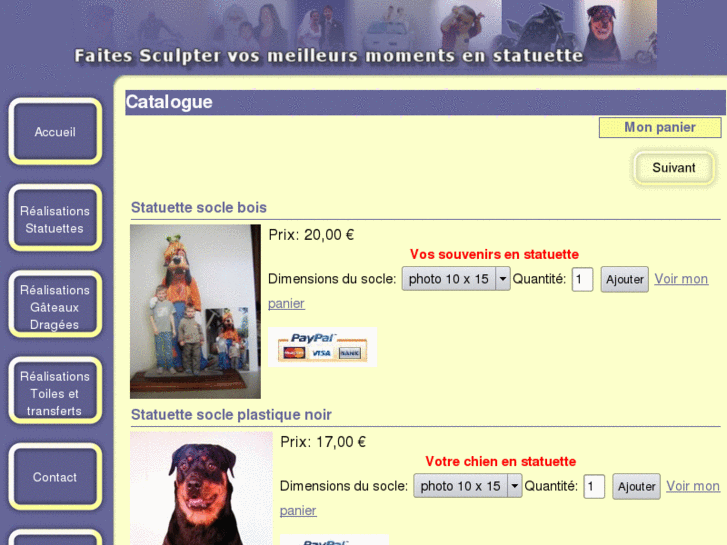The height and width of the screenshot is (545, 727).
Task: Open the Goofy statuette product photo
Action: (x=195, y=311)
